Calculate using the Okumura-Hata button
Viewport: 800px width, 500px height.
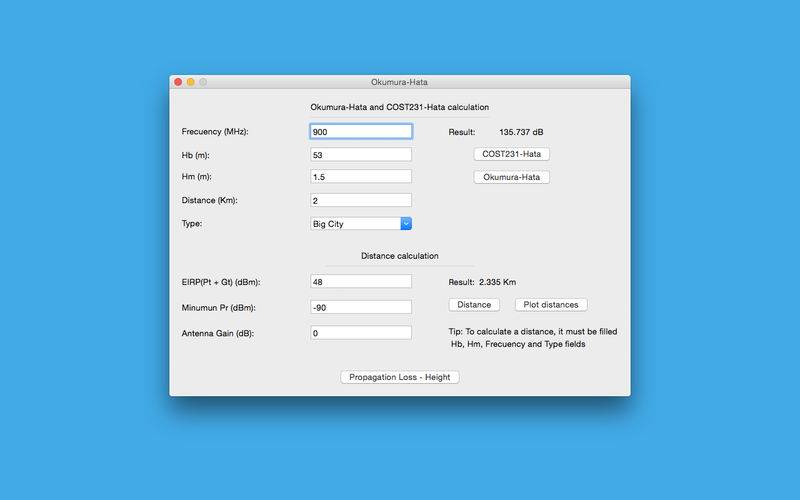[511, 177]
